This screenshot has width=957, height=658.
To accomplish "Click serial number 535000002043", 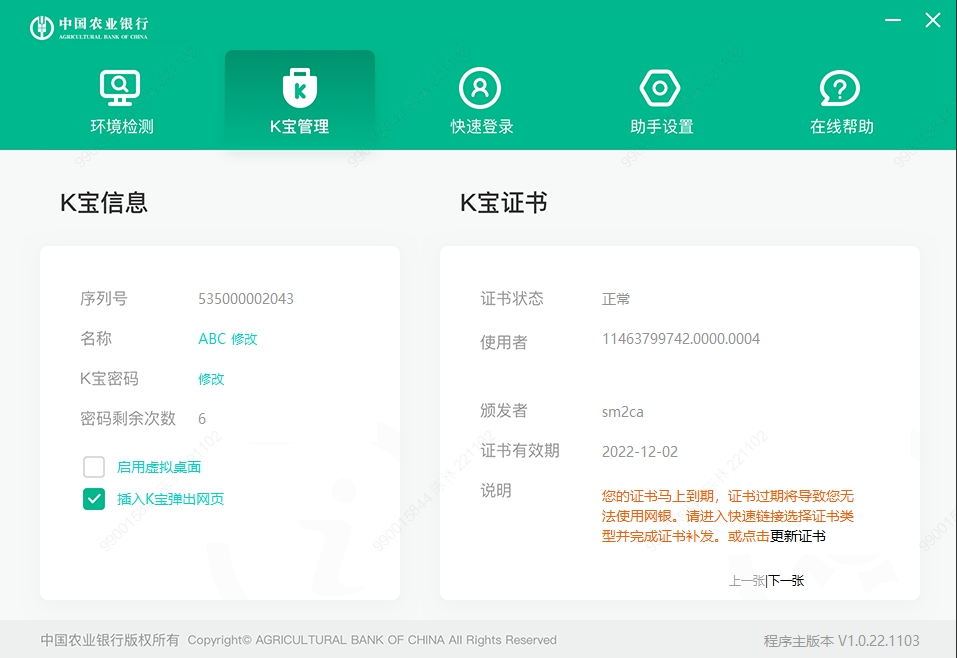I will tap(246, 298).
